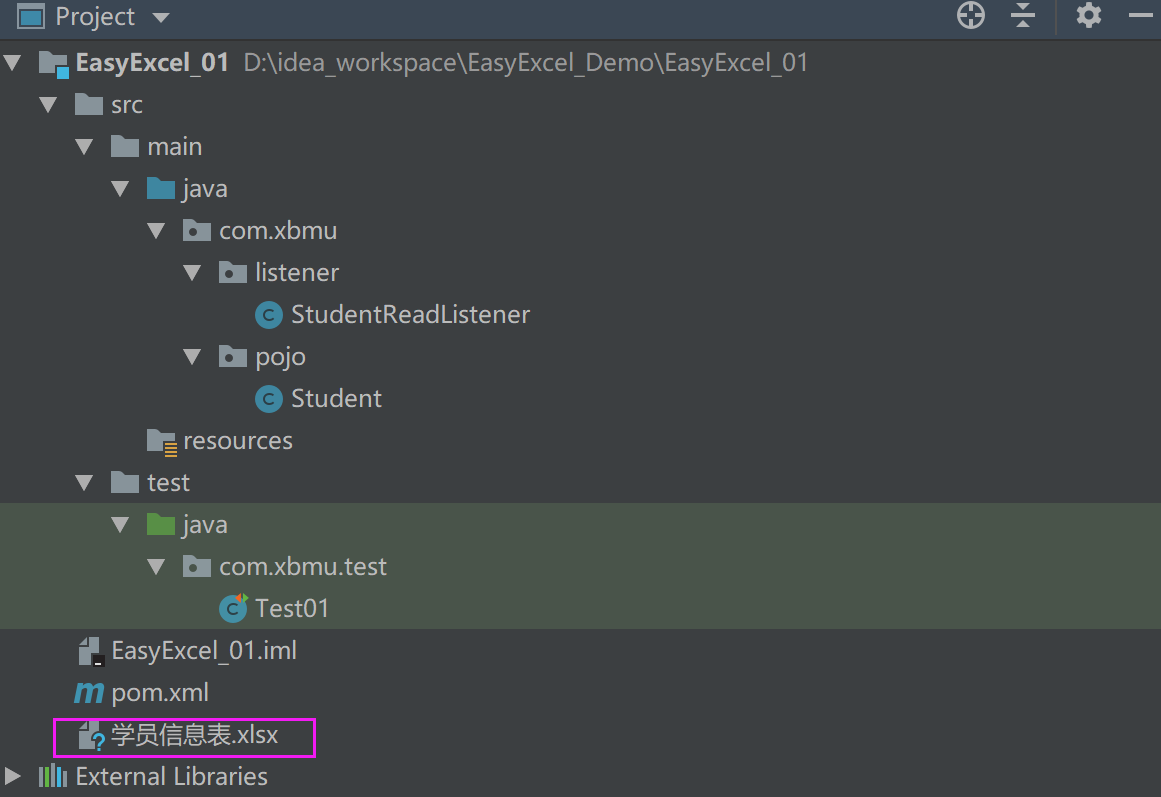The height and width of the screenshot is (797, 1161).
Task: Open the pom.xml file name
Action: click(x=160, y=693)
